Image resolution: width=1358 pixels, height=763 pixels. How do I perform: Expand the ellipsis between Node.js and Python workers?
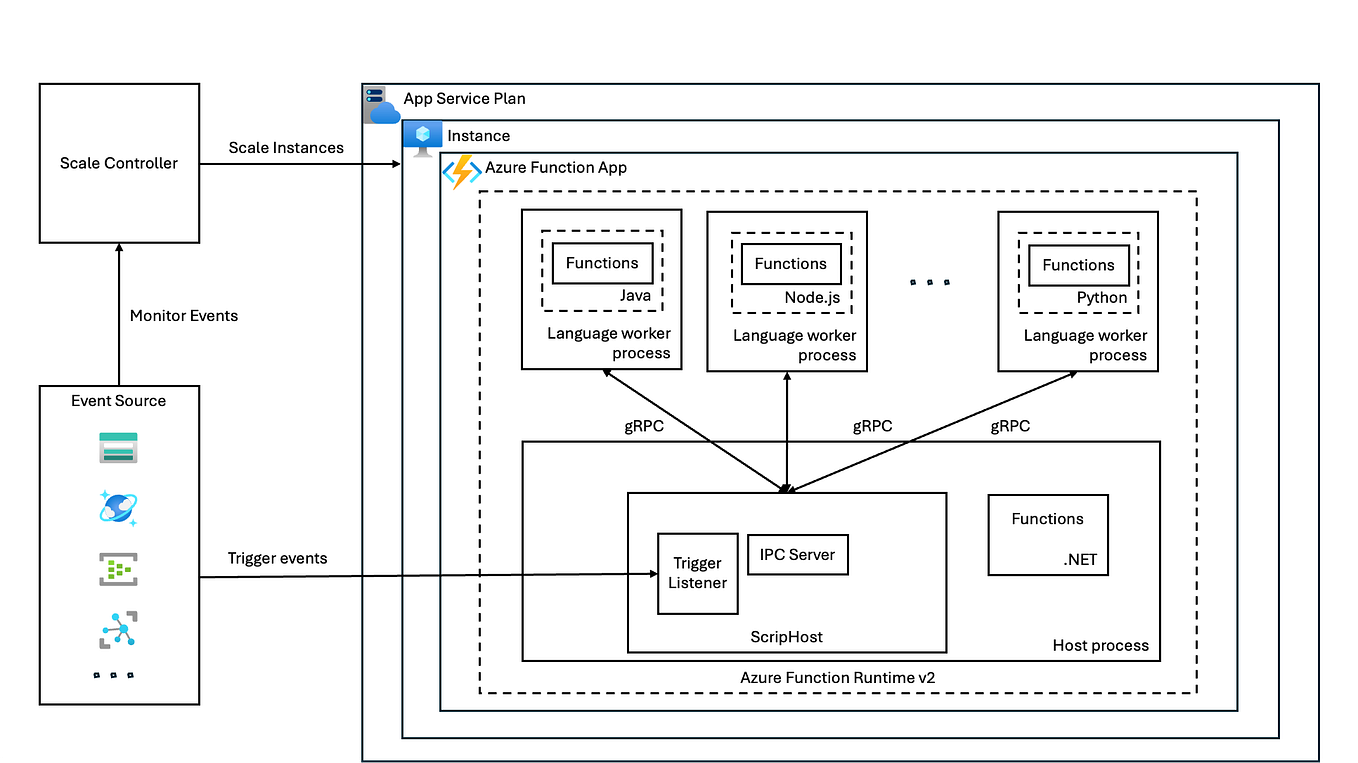tap(930, 281)
